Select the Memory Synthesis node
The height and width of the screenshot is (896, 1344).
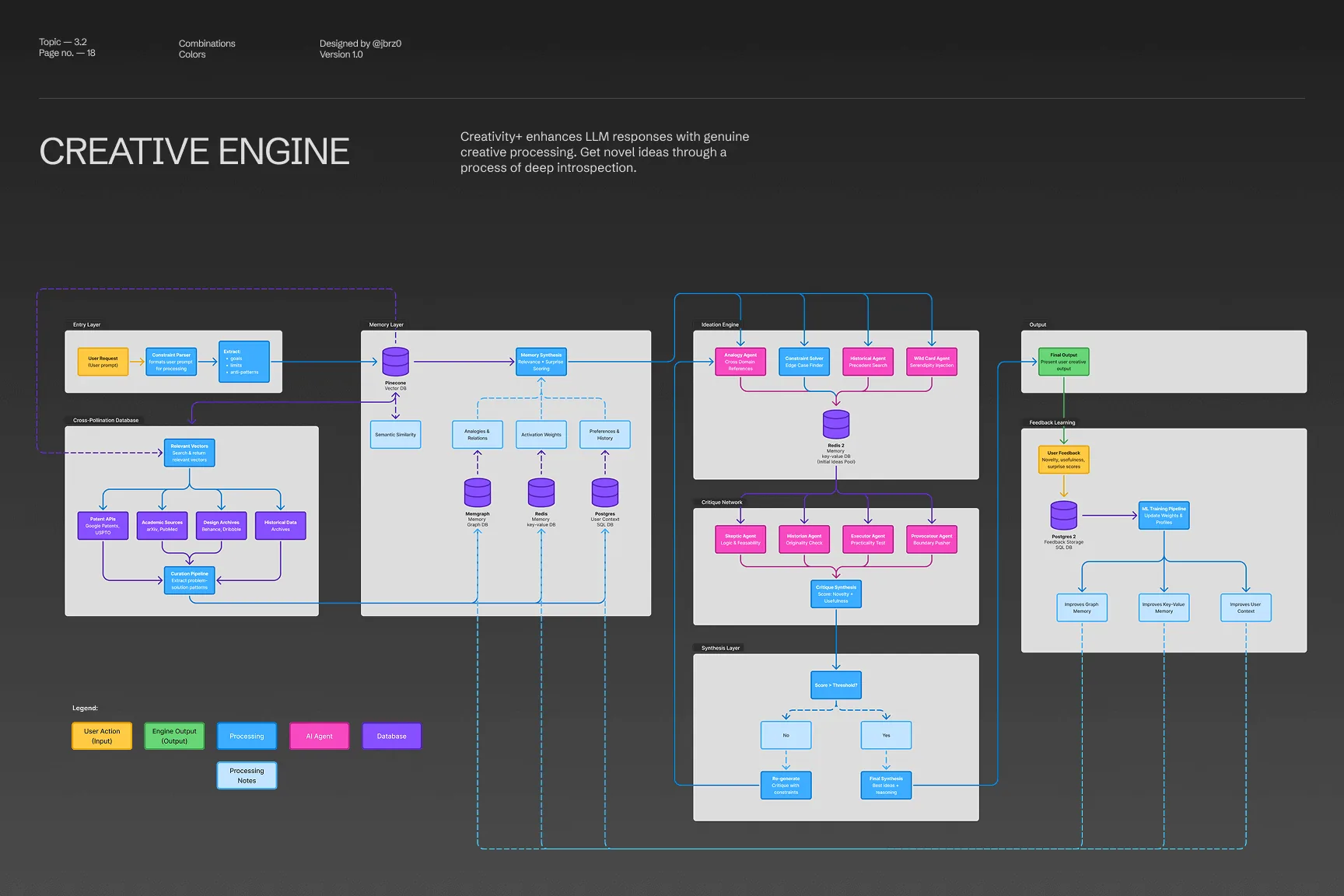pyautogui.click(x=541, y=362)
